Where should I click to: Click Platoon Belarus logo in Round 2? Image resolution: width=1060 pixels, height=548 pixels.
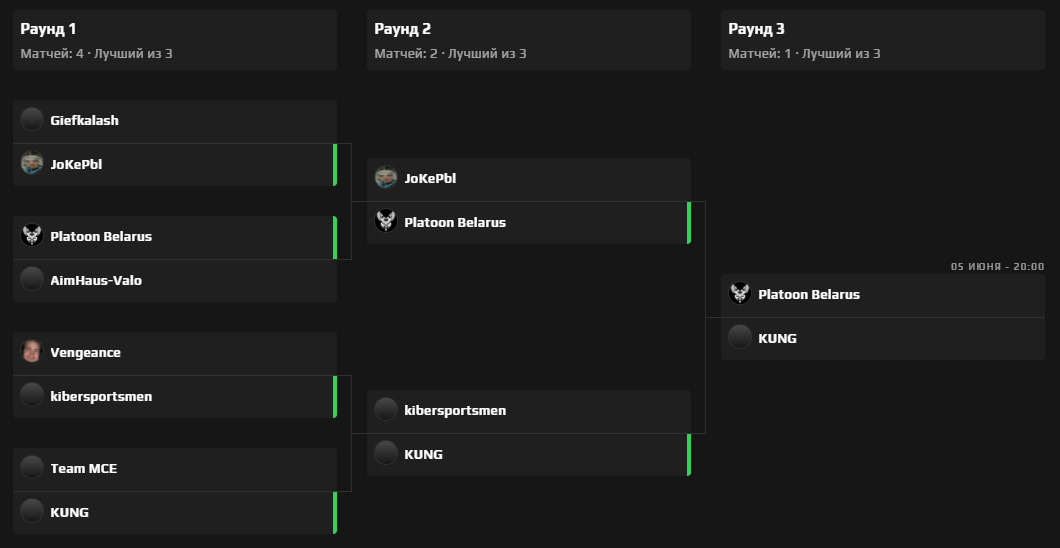386,222
